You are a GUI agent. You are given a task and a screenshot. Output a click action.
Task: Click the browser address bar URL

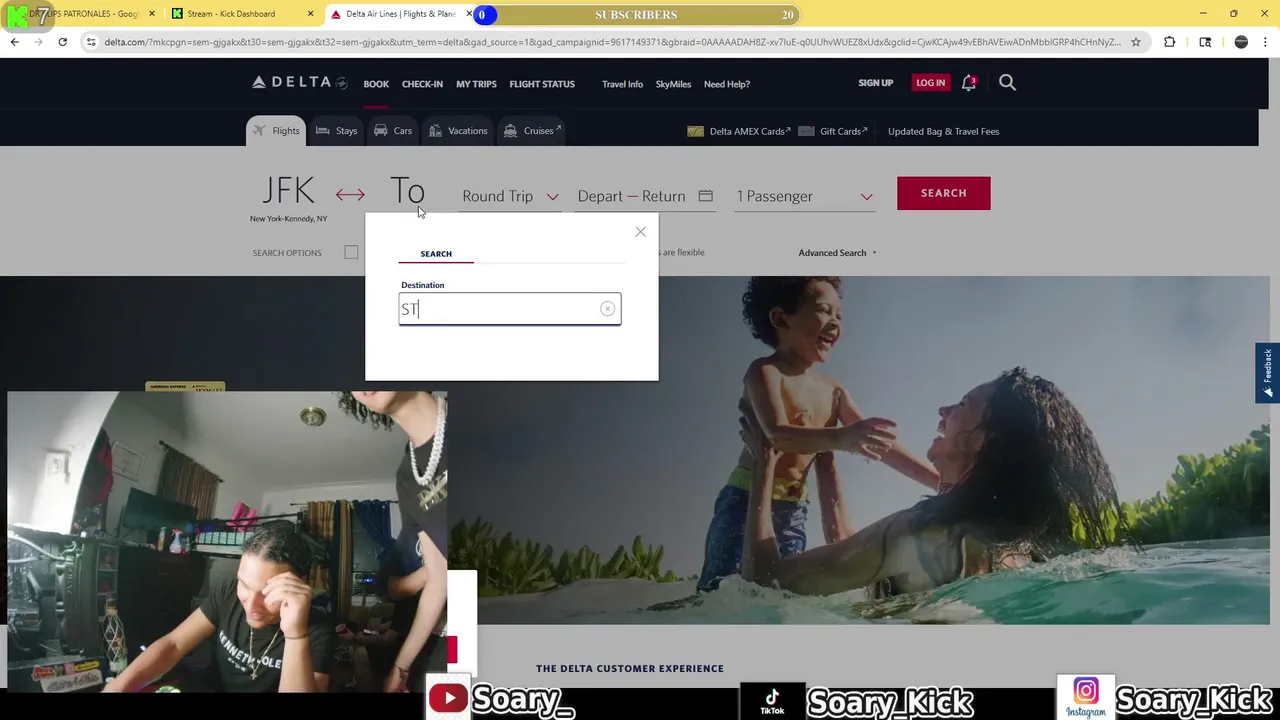(612, 42)
